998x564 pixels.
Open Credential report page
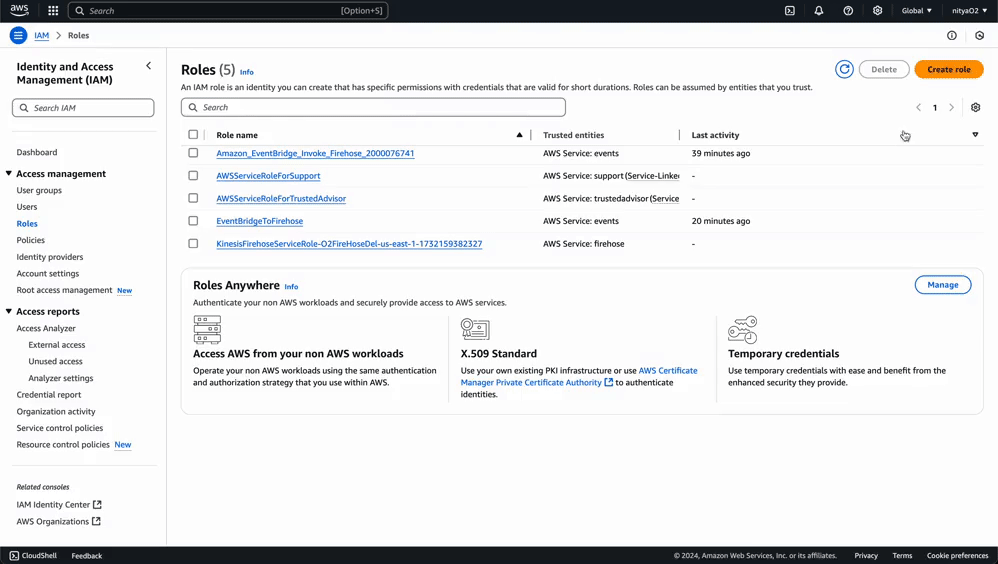point(49,395)
